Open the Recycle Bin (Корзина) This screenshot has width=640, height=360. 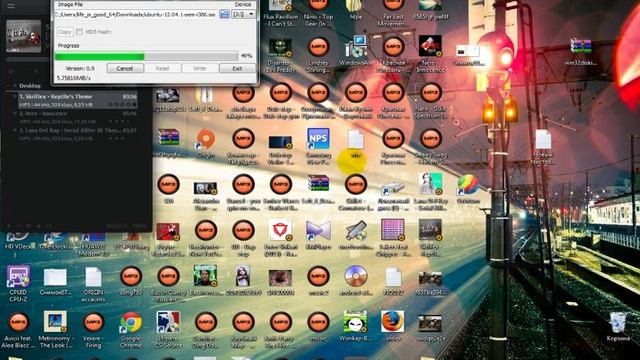click(618, 326)
